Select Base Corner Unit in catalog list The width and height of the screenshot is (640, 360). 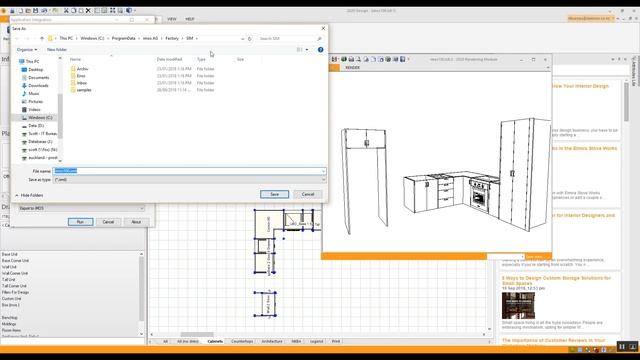click(16, 260)
